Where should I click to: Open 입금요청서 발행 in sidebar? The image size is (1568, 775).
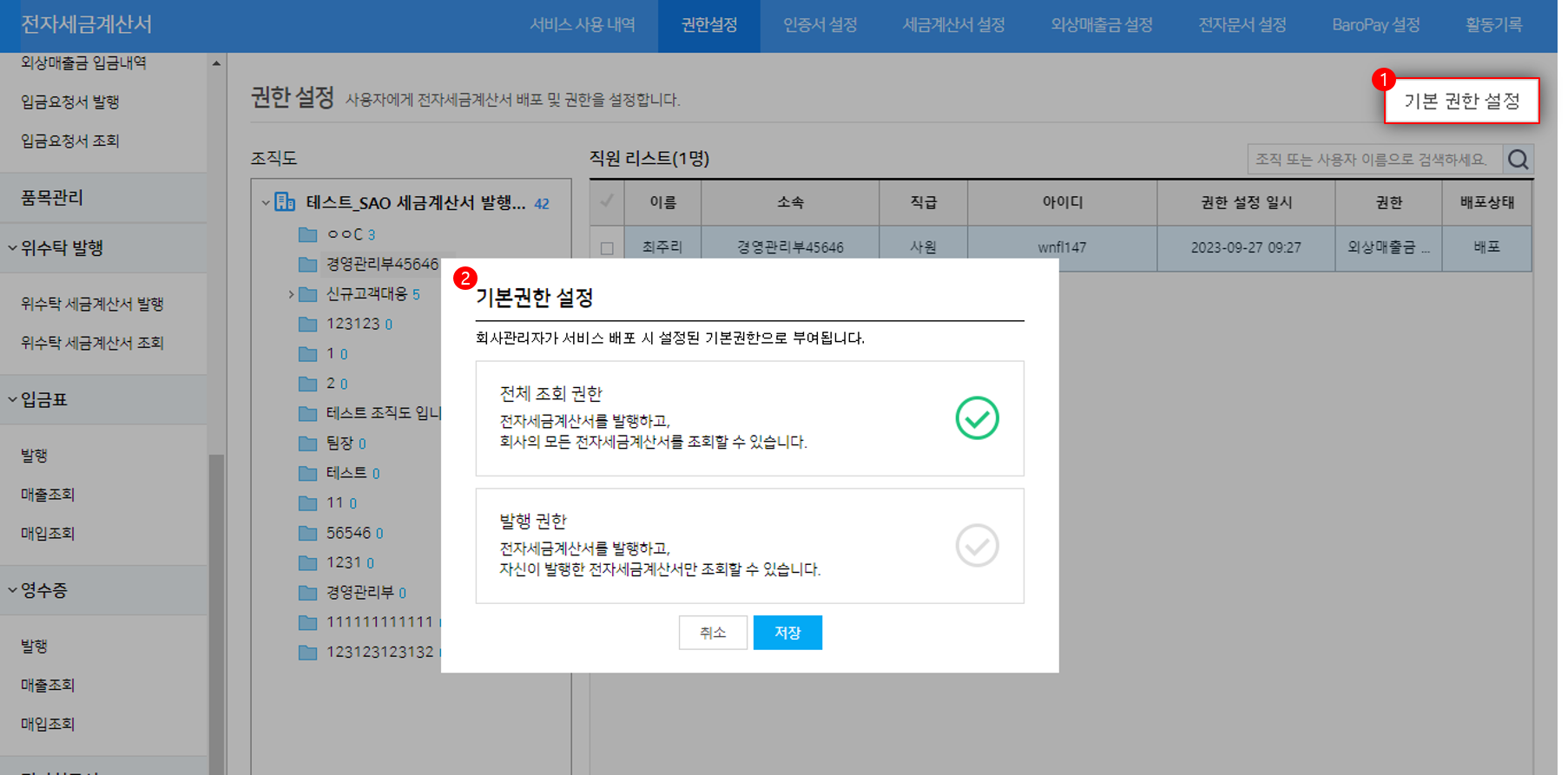(70, 102)
